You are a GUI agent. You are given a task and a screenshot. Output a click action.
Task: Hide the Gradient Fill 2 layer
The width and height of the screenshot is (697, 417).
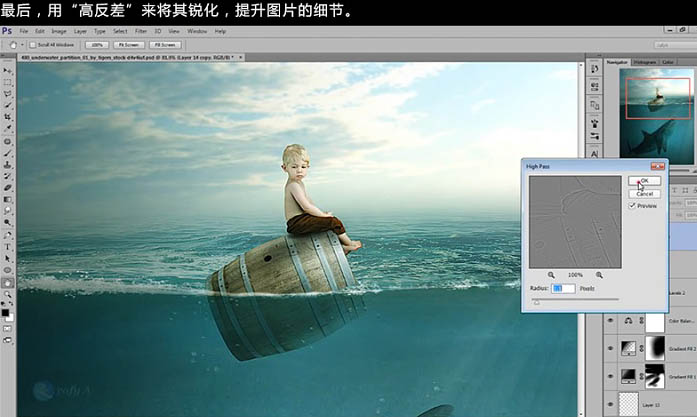tap(610, 349)
